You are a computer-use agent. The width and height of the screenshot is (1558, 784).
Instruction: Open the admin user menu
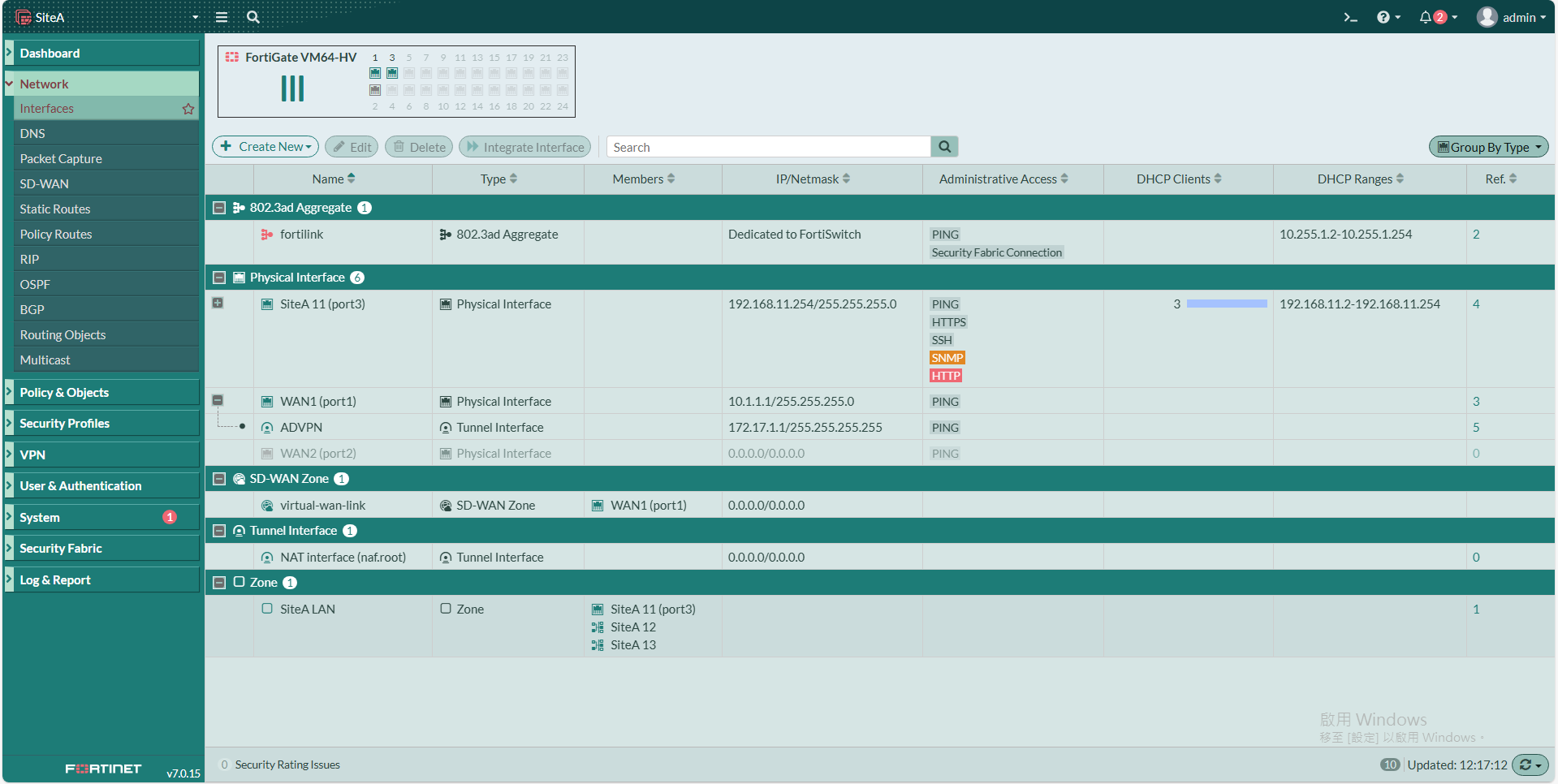[x=1511, y=17]
